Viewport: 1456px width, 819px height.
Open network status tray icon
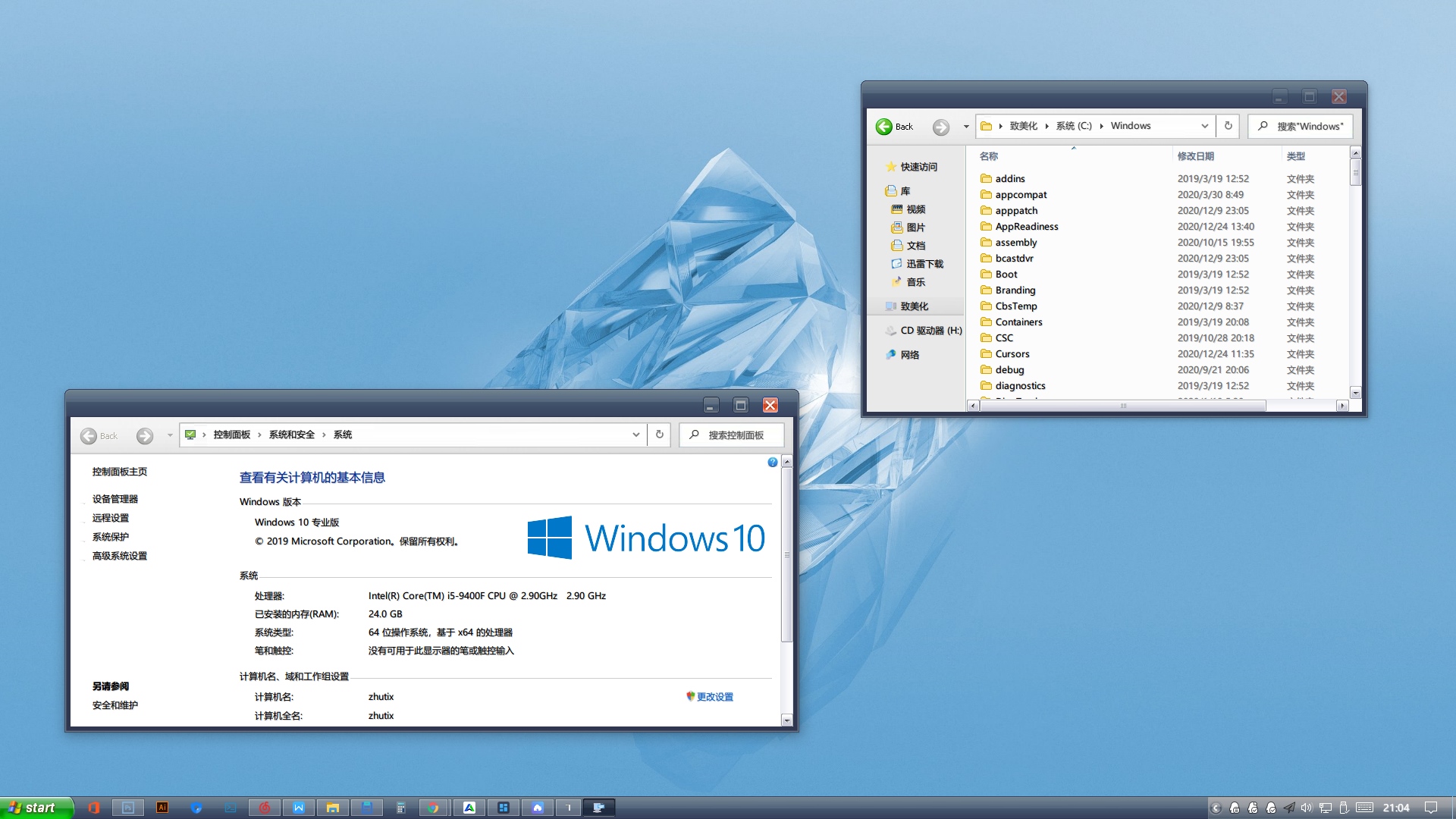[x=1326, y=808]
